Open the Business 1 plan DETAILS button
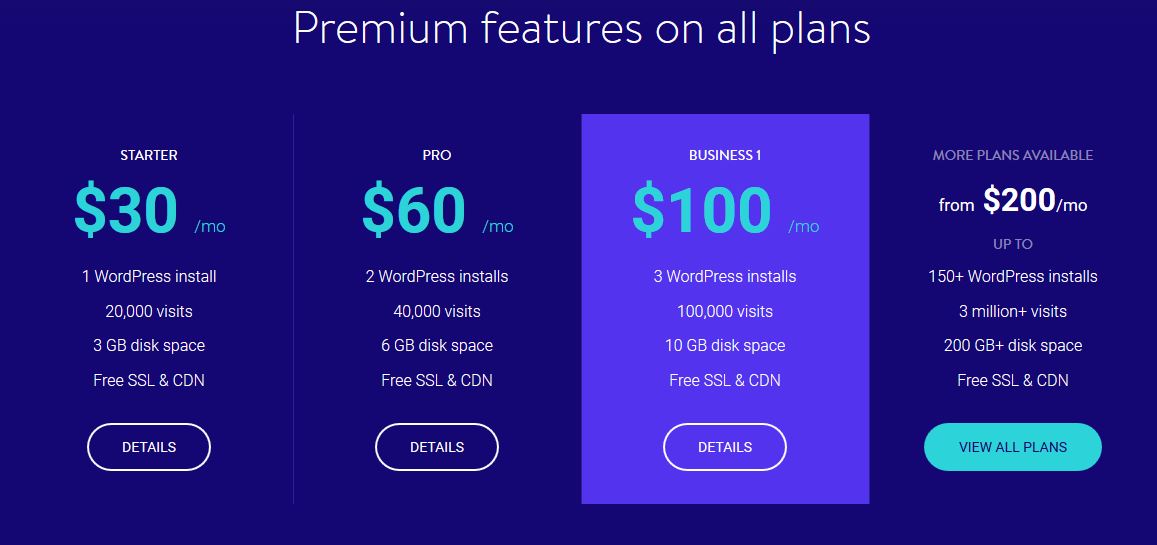The image size is (1157, 545). click(x=725, y=447)
